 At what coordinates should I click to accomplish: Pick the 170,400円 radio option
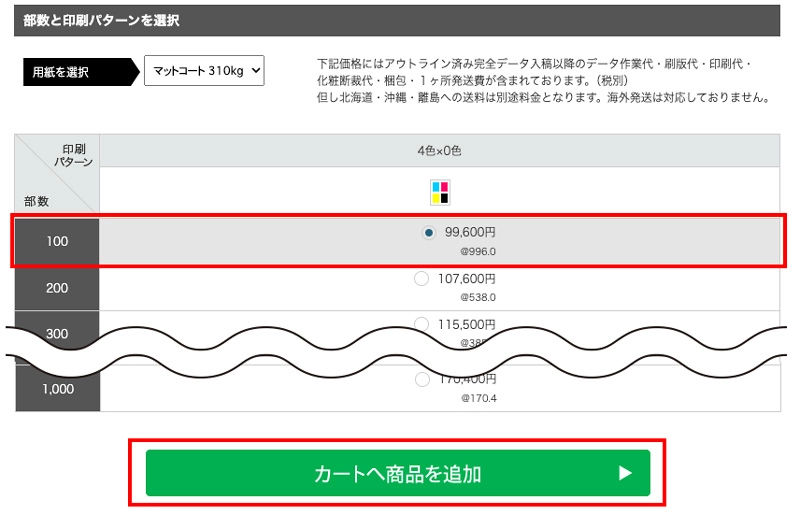422,380
